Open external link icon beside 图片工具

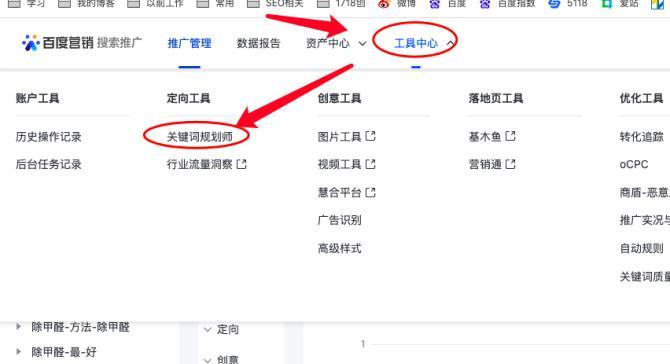[370, 136]
